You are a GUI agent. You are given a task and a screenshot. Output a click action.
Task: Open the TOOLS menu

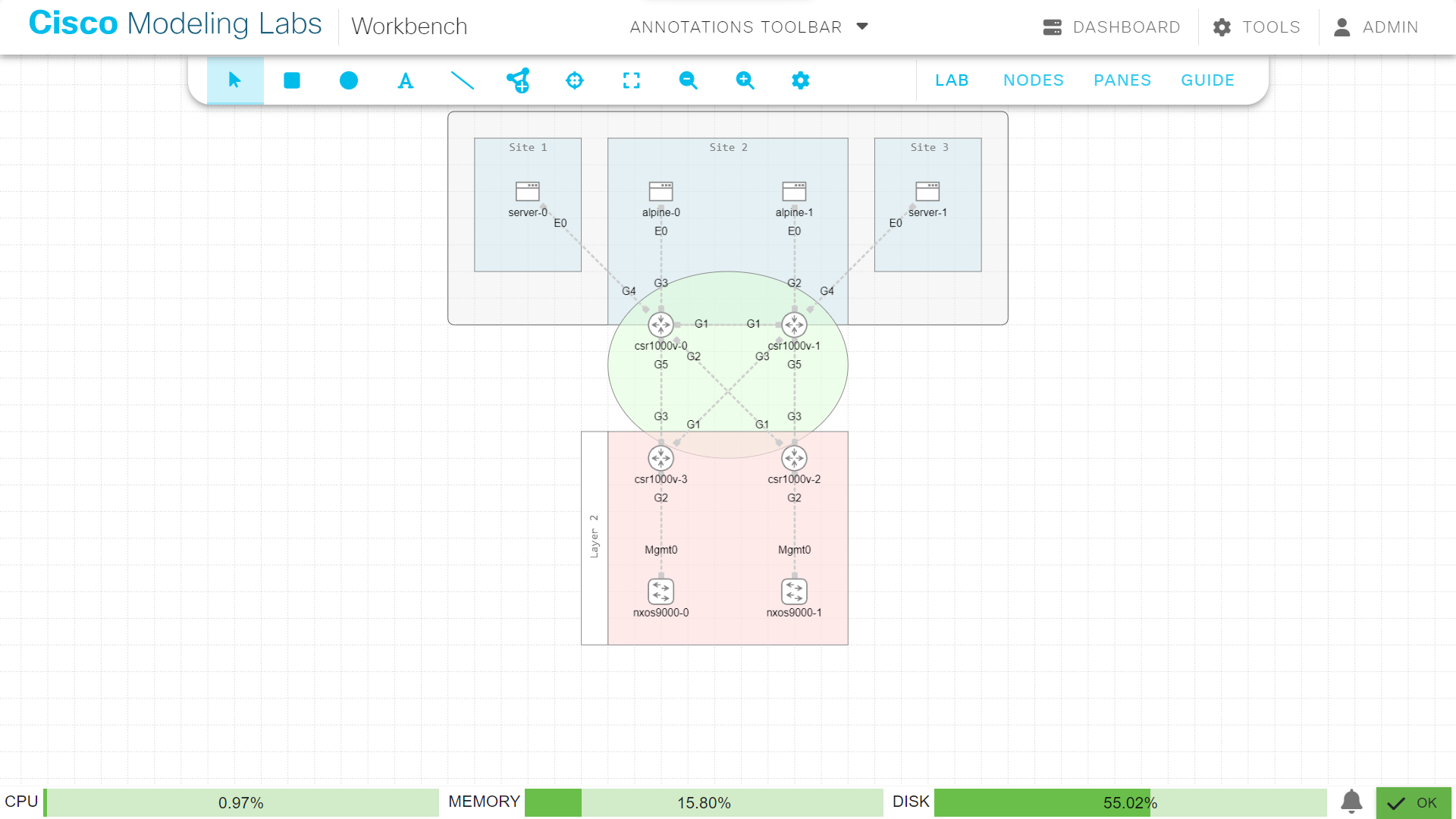coord(1256,27)
